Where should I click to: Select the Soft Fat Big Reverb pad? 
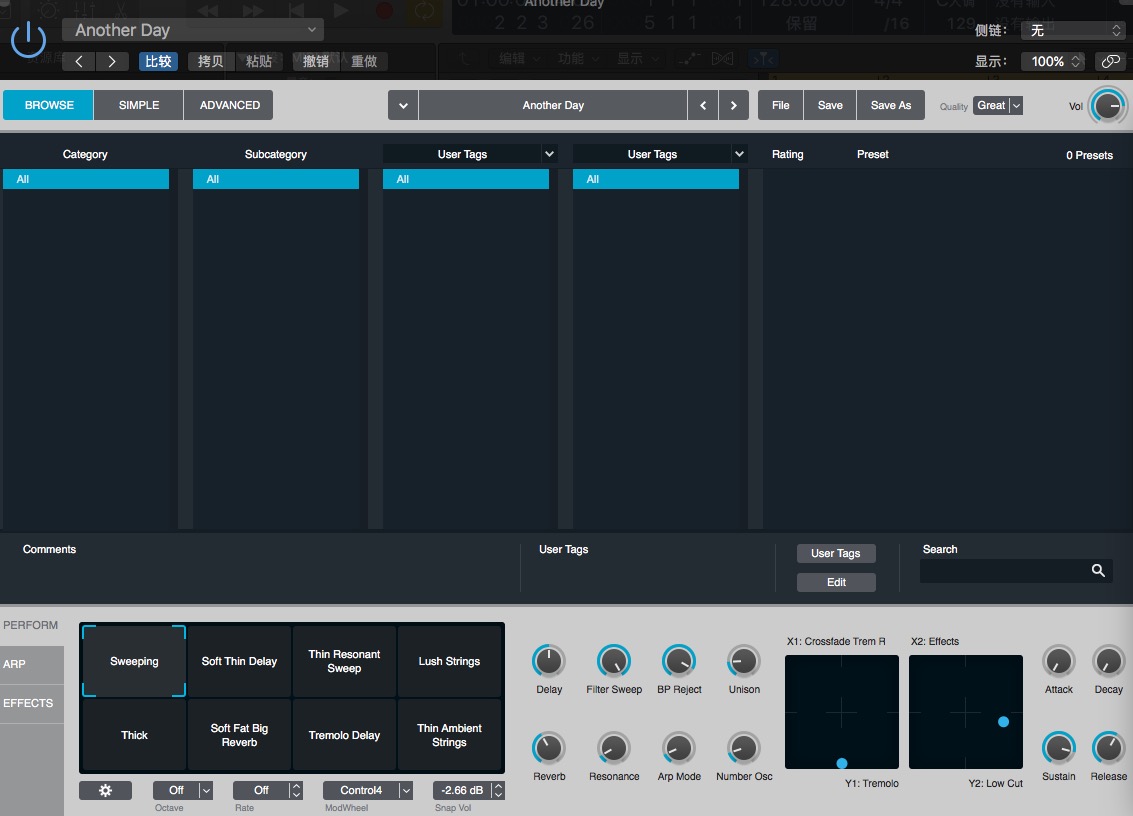click(x=239, y=735)
